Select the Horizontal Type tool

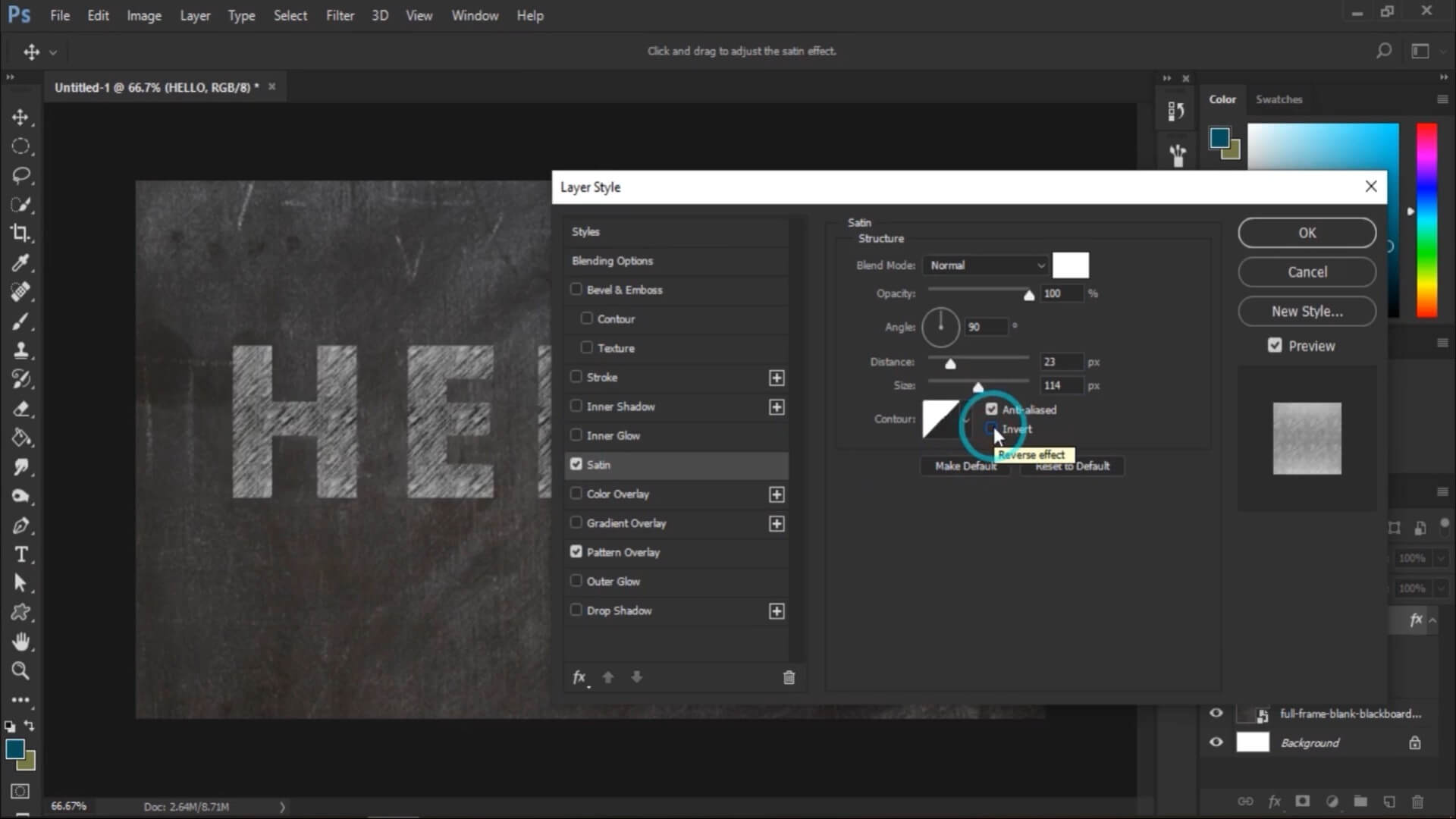20,554
